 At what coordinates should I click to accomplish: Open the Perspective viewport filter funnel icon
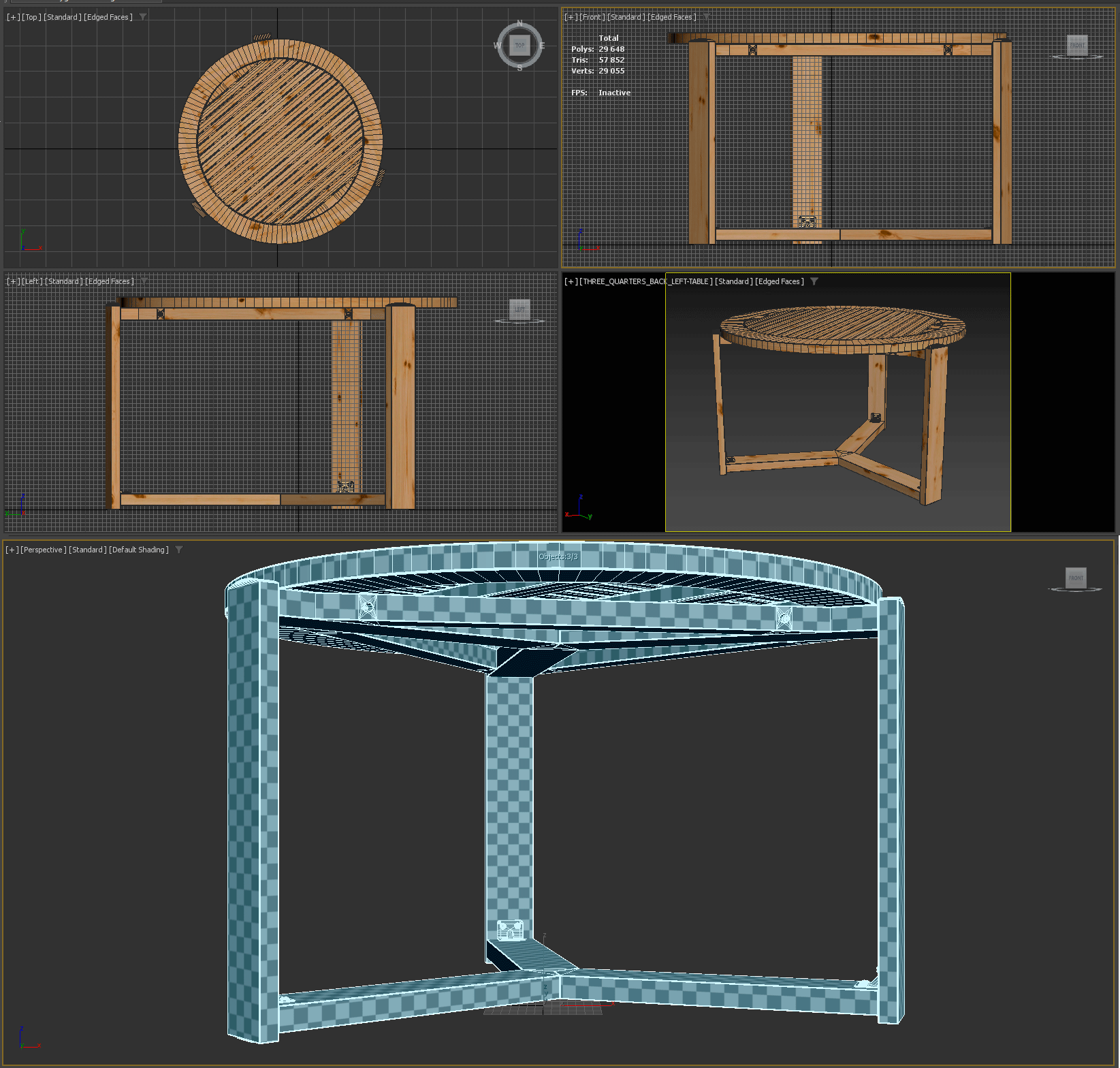coord(179,550)
